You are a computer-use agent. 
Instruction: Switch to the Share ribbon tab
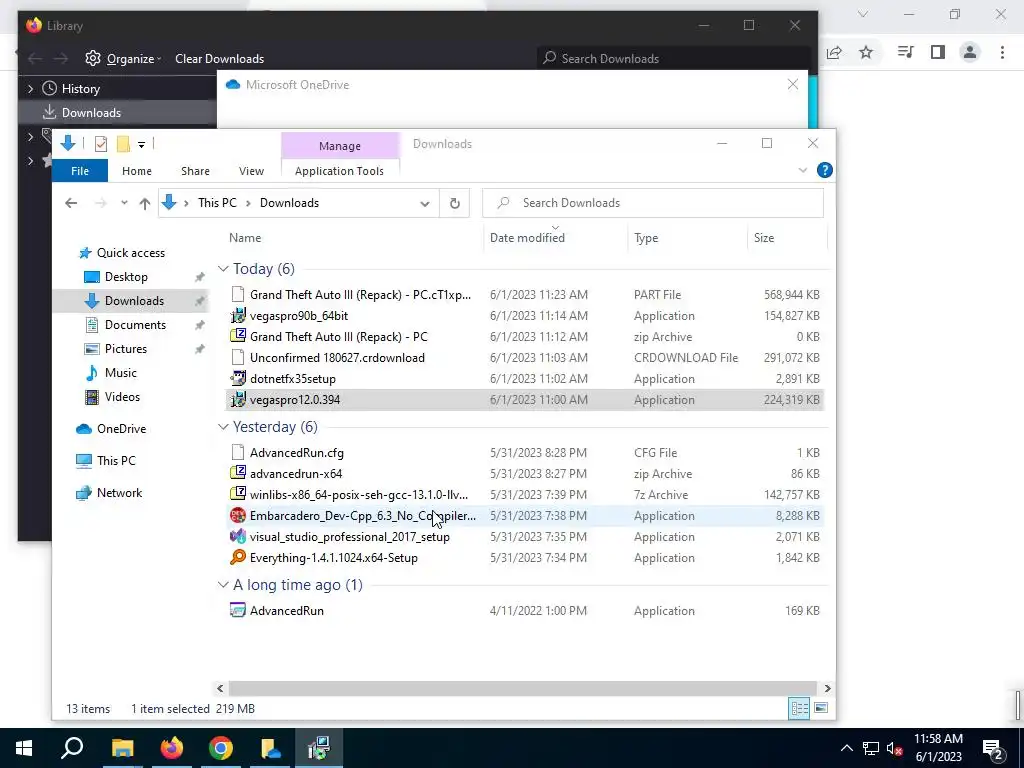[x=195, y=171]
